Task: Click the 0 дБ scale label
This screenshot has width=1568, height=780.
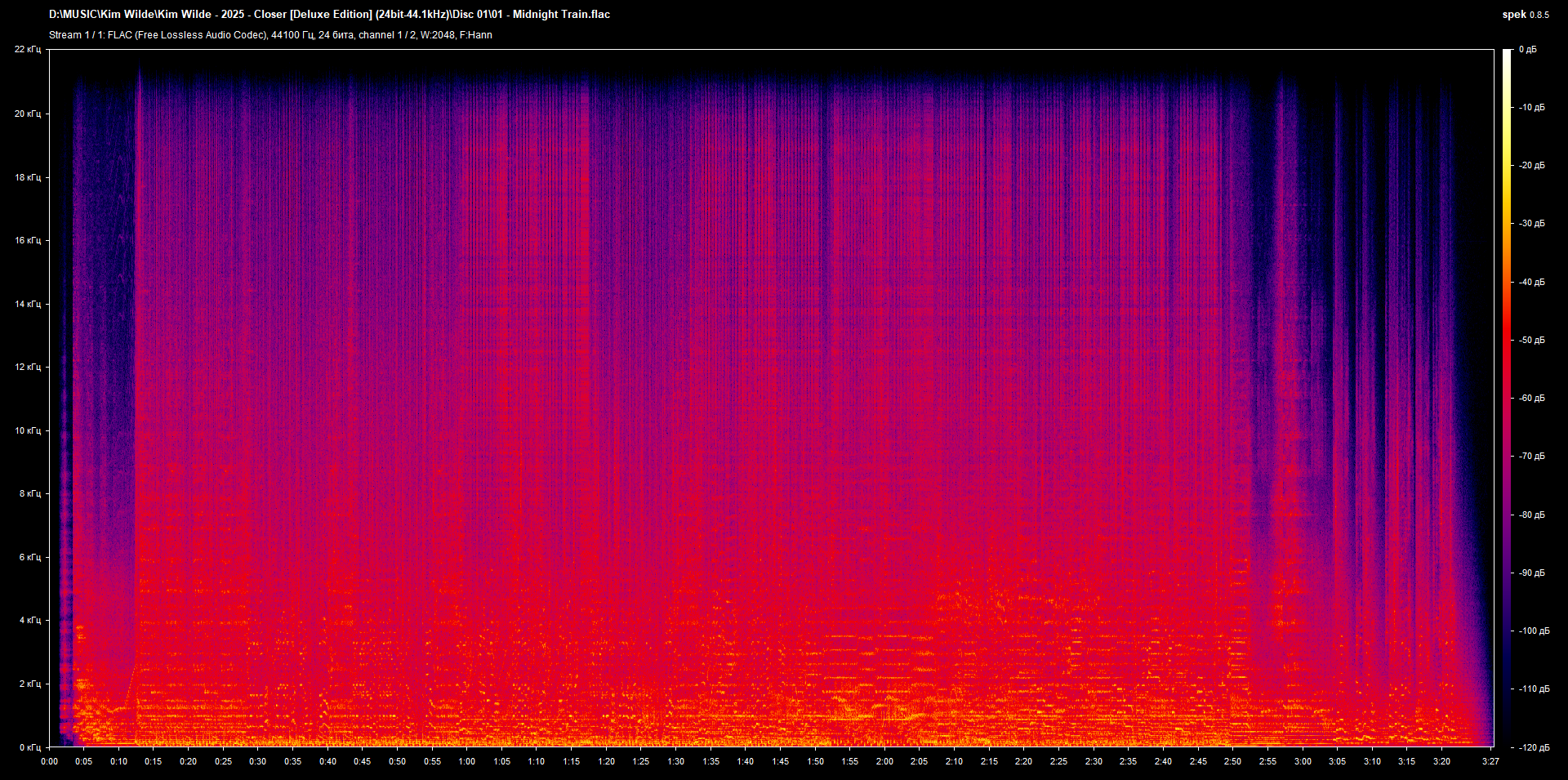Action: tap(1527, 50)
